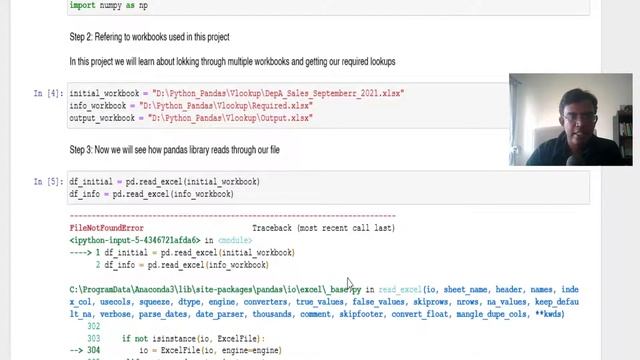Click line 304 ExcelFile(io, engine=engine)
The image size is (640, 360).
pyautogui.click(x=210, y=350)
